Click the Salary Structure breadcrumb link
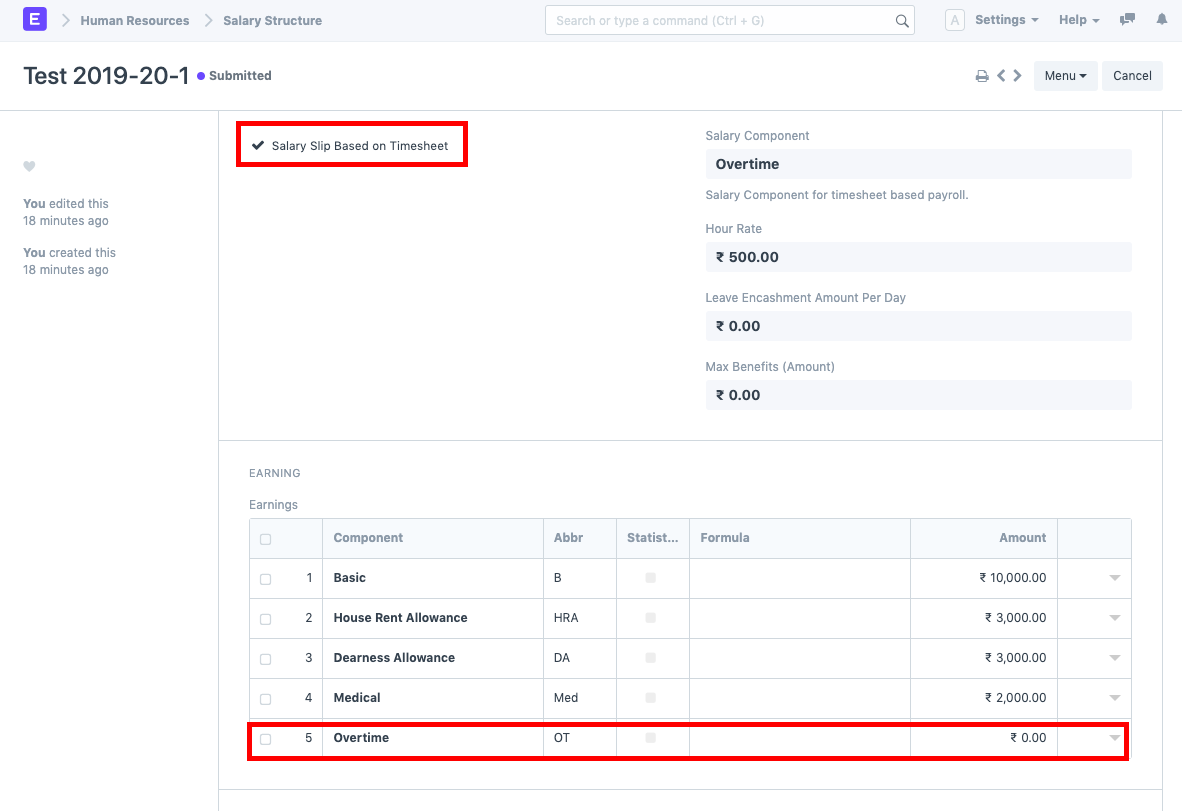The width and height of the screenshot is (1182, 811). [272, 21]
